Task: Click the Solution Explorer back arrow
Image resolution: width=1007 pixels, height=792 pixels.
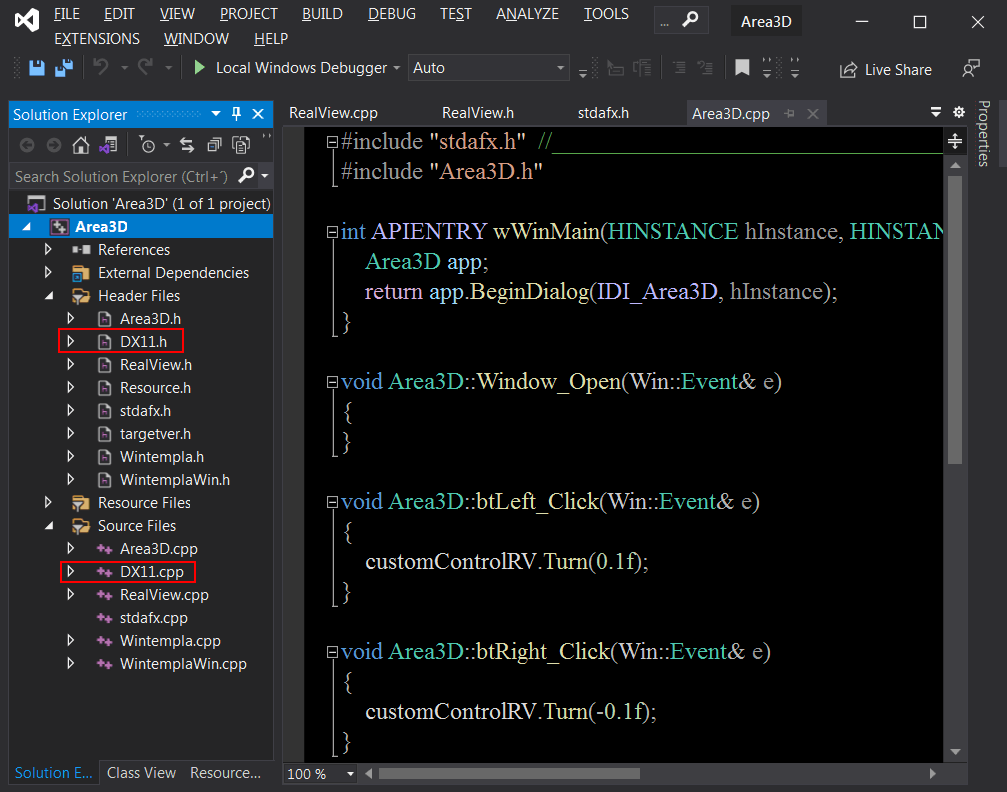Action: click(x=27, y=145)
